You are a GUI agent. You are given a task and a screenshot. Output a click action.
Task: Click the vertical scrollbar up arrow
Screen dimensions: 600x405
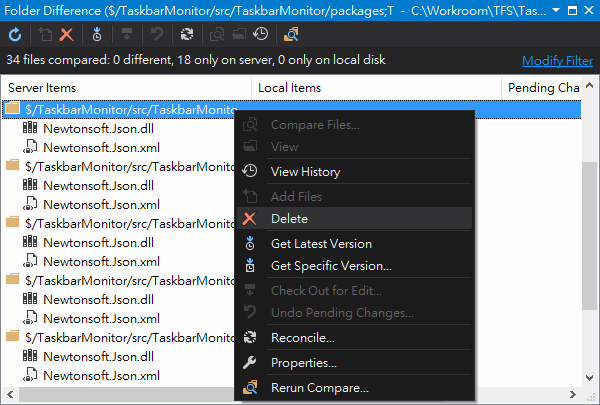[590, 85]
